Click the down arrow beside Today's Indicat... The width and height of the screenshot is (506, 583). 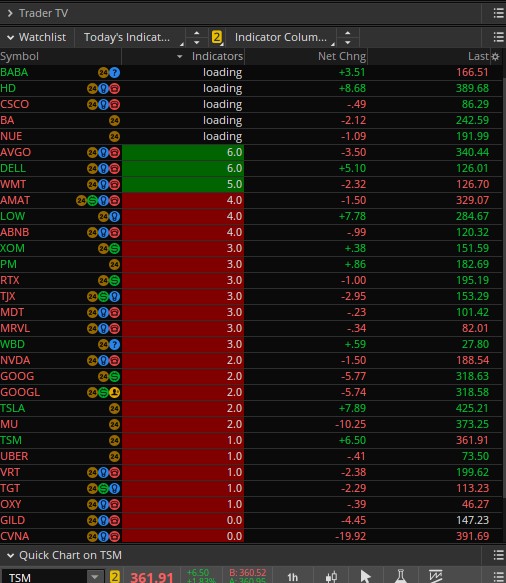pos(197,42)
